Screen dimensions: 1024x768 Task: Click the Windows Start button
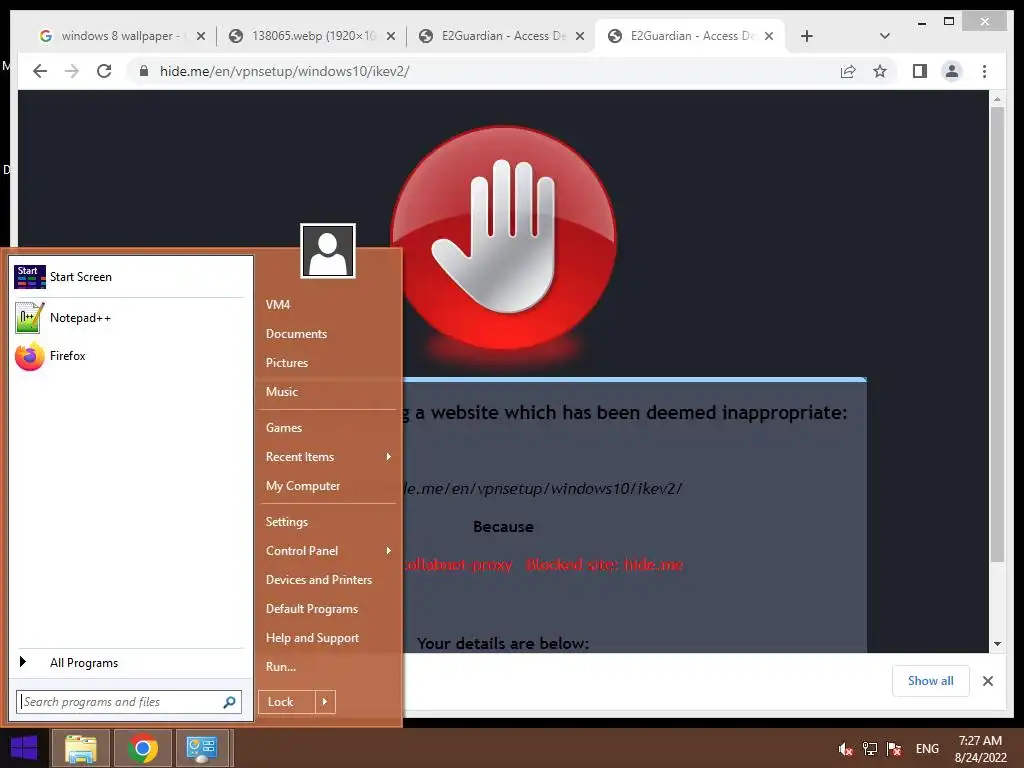(x=24, y=748)
